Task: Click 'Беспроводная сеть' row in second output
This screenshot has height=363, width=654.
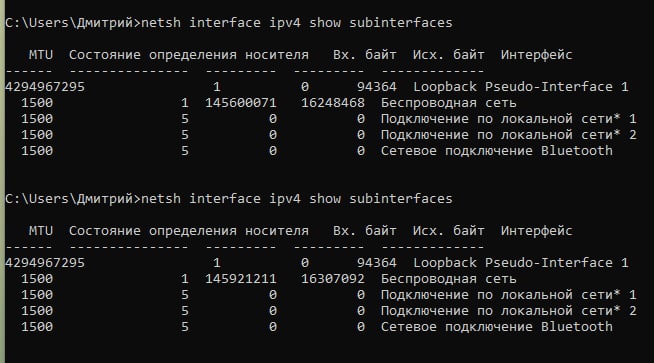Action: (448, 279)
